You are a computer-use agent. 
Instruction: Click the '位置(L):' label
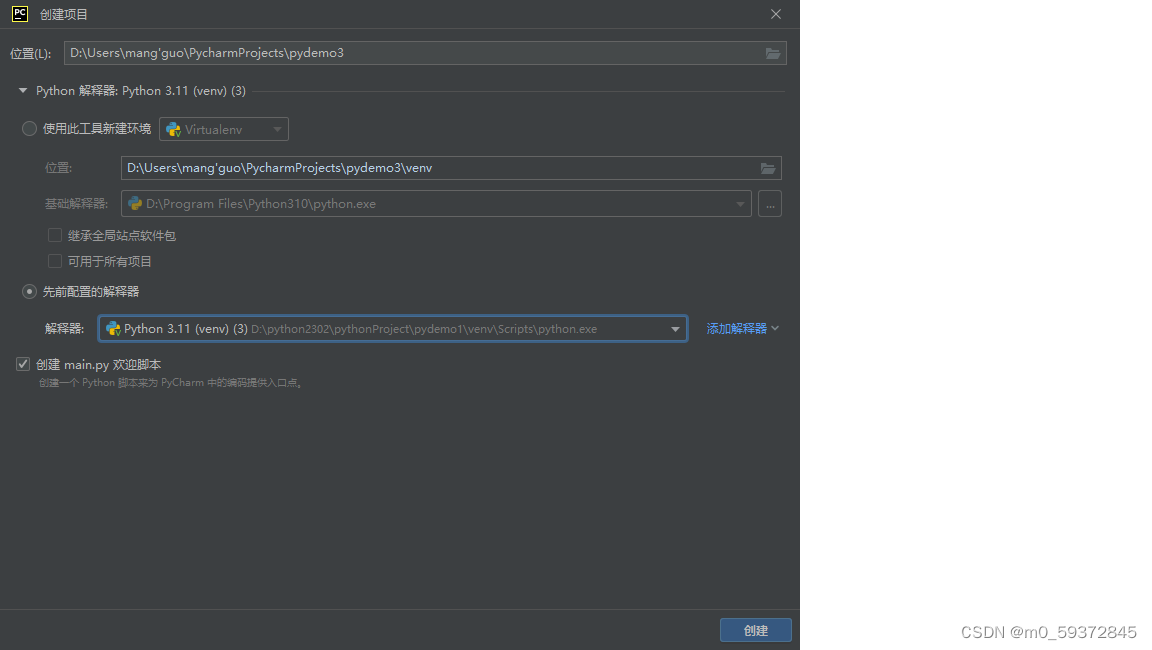[30, 54]
